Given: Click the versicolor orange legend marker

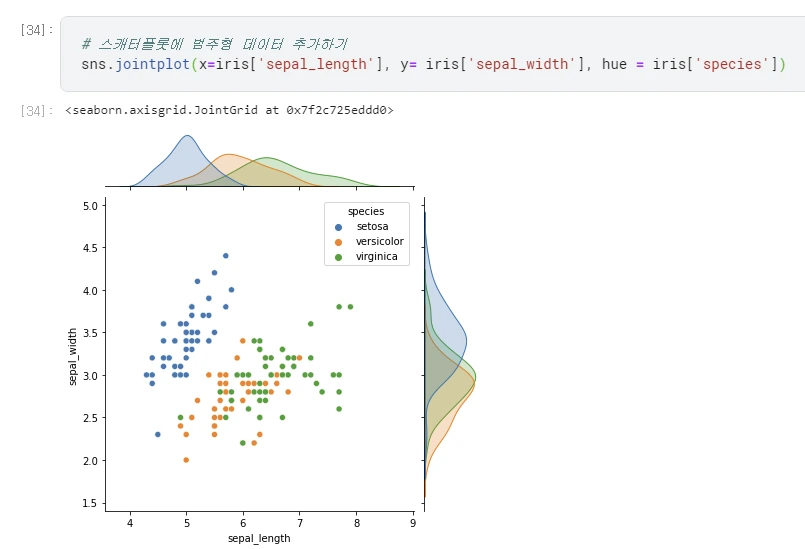Looking at the screenshot, I should 338,242.
